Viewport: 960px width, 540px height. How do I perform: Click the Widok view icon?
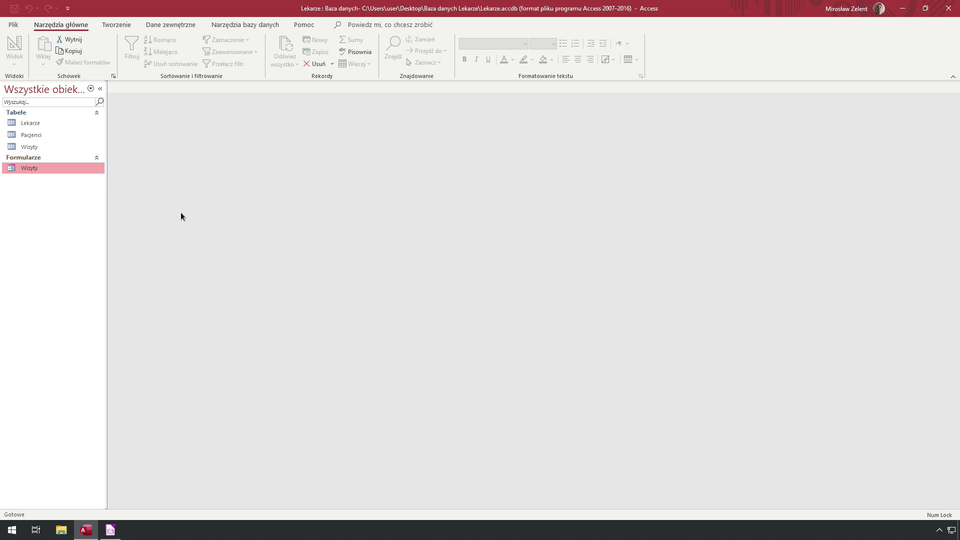(x=14, y=44)
